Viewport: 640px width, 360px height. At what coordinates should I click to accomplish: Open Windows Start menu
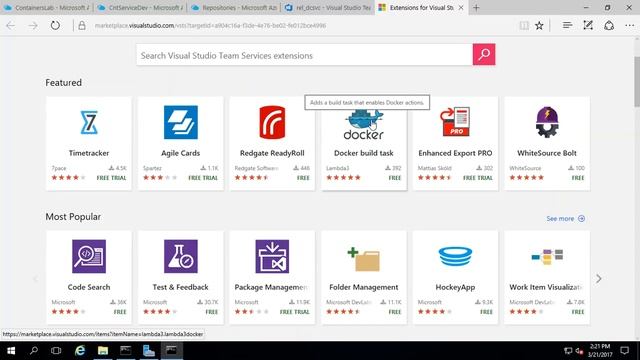tap(11, 351)
